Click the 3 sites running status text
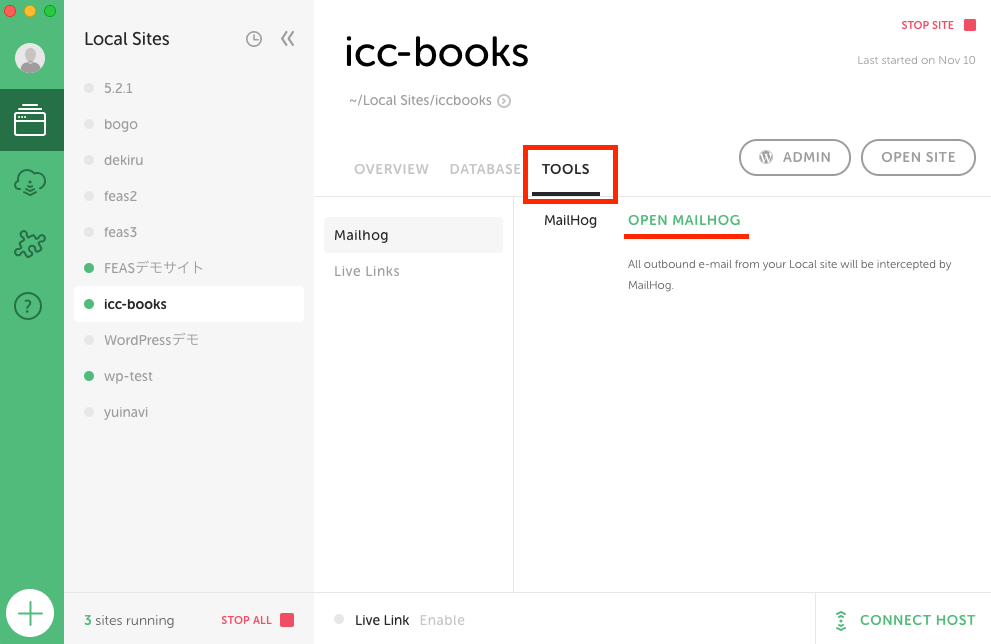 coord(129,621)
